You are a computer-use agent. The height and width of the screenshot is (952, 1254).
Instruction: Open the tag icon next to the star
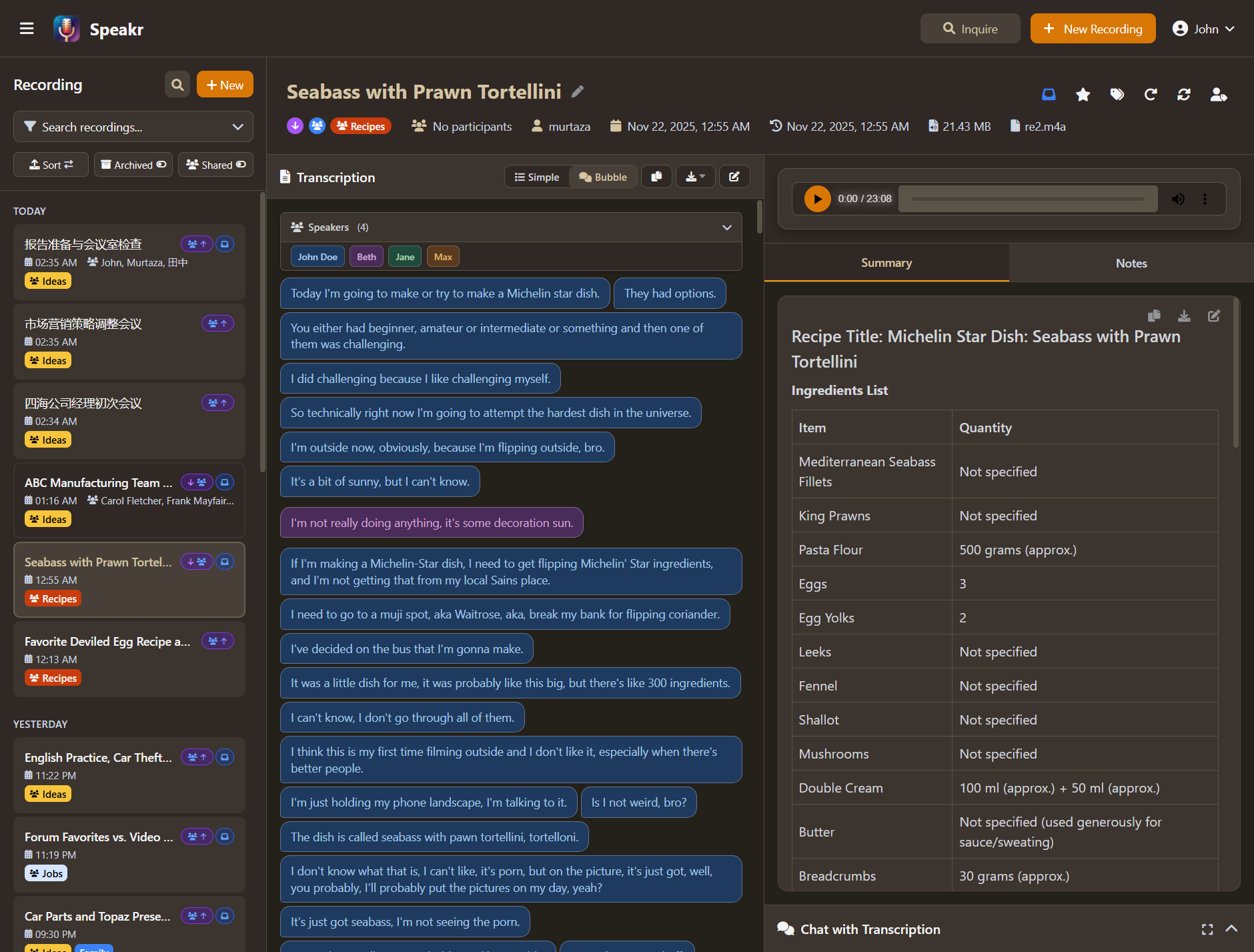(x=1117, y=95)
